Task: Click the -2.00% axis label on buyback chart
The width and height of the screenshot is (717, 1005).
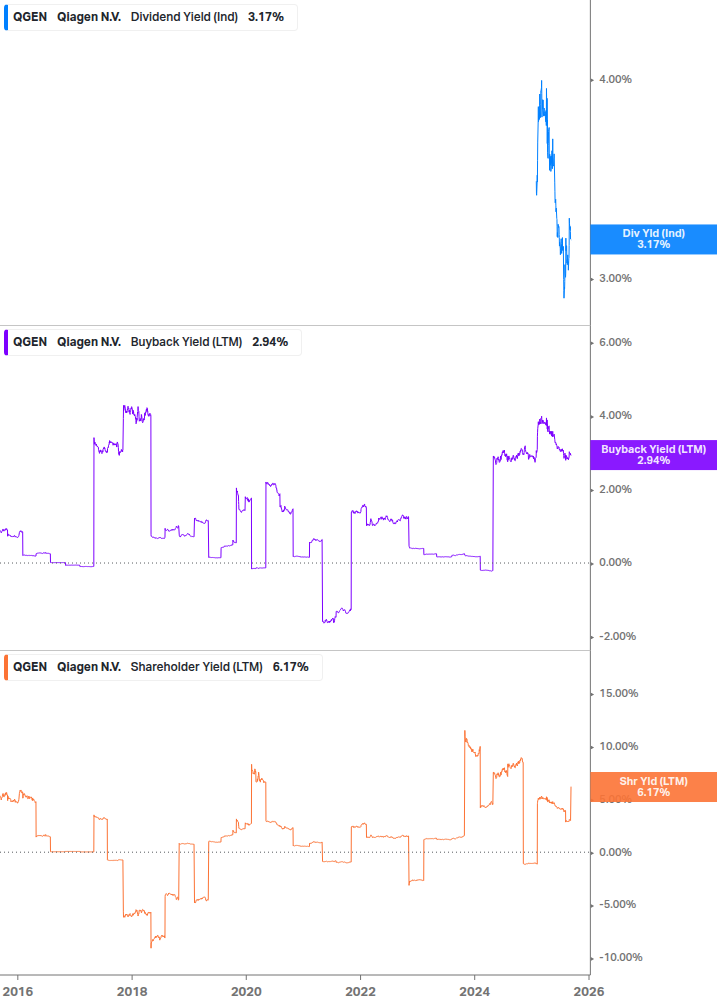Action: [617, 636]
